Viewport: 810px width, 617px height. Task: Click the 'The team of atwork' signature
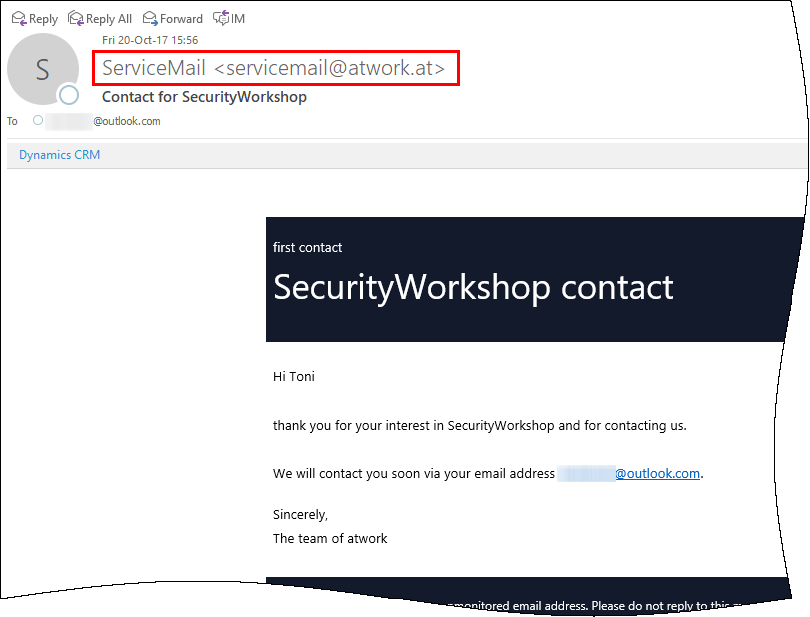click(330, 538)
